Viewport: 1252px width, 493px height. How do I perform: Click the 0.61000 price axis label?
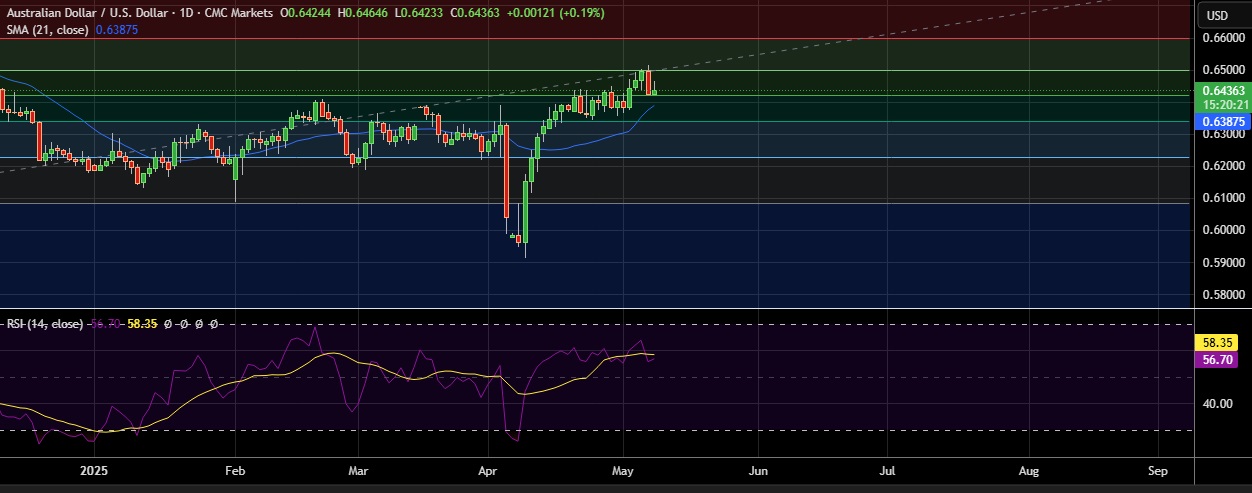click(x=1222, y=198)
